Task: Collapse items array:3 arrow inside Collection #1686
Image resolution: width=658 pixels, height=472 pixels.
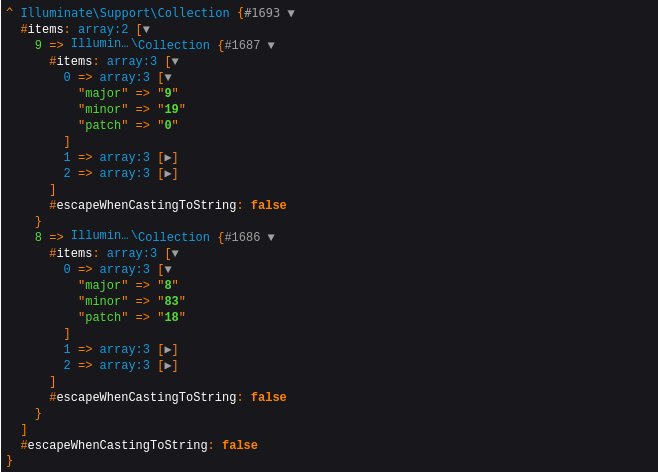Action: point(175,254)
